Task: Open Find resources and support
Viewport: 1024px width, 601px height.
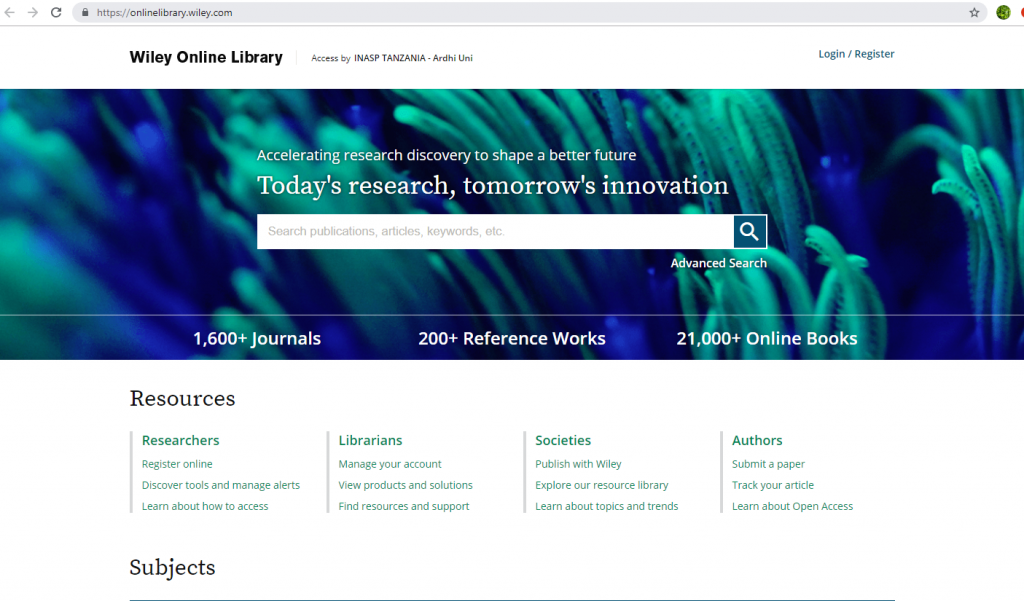Action: (404, 506)
